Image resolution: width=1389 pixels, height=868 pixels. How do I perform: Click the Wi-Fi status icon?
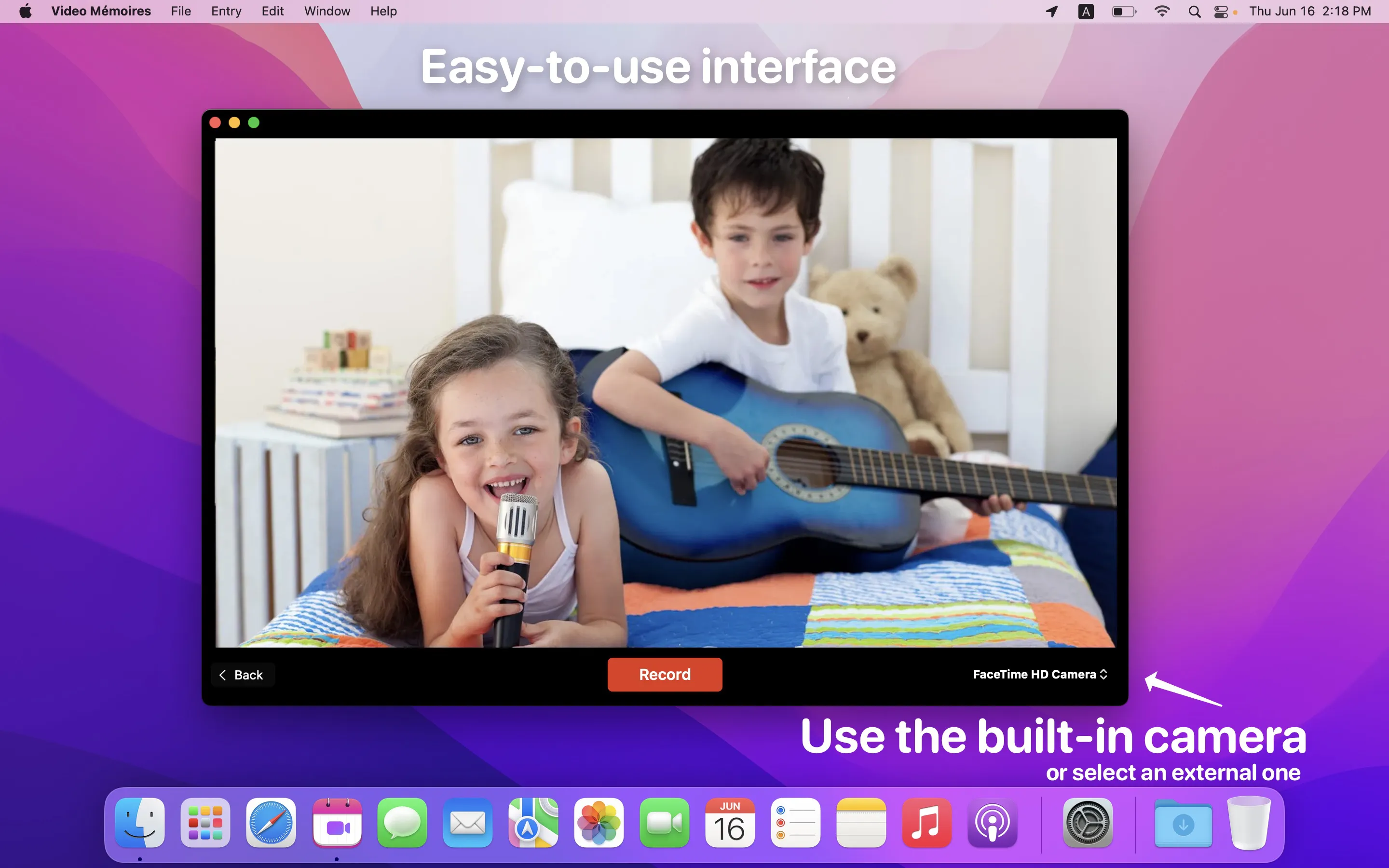1162,12
